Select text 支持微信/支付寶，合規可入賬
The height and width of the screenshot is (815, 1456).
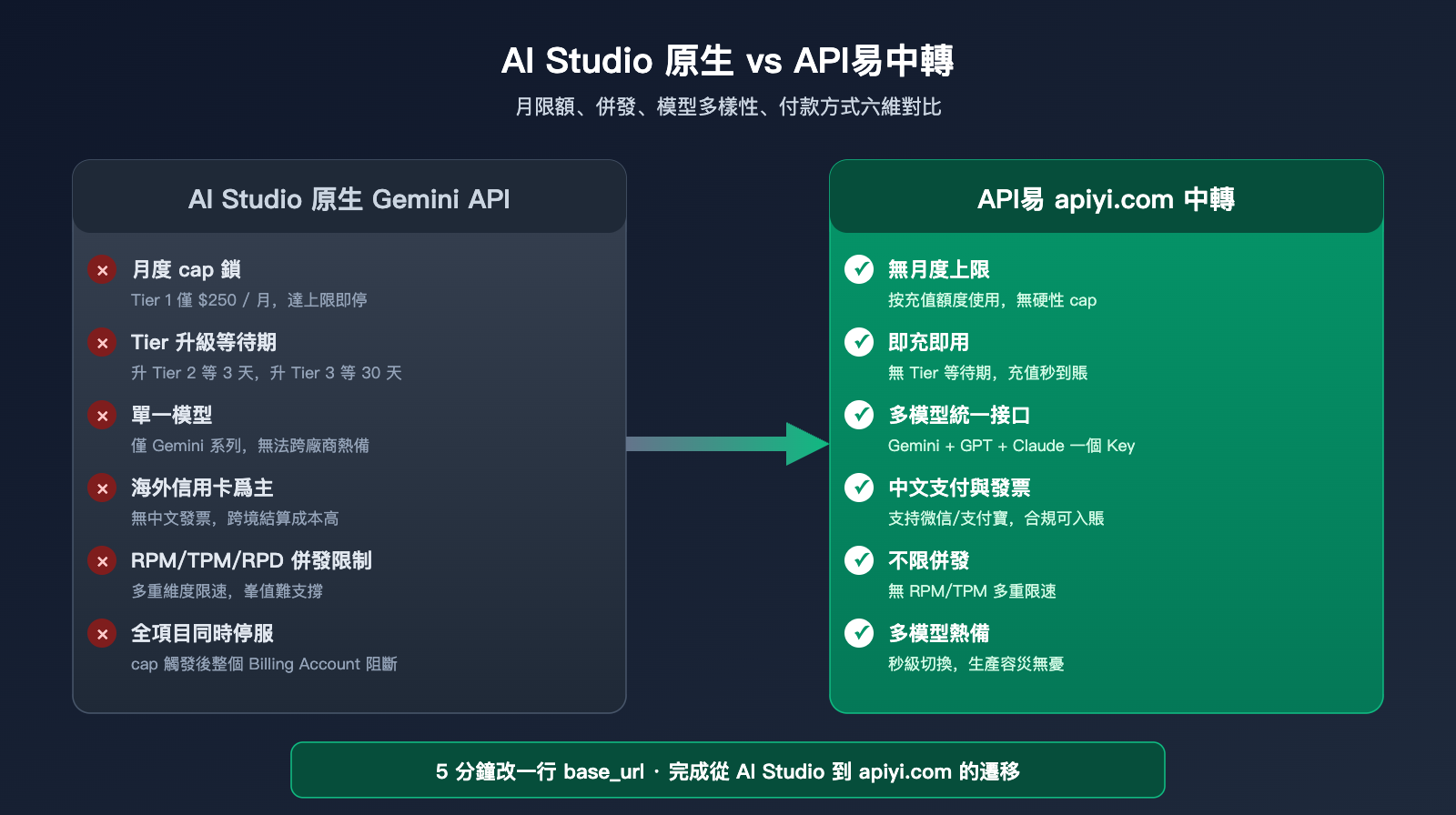(996, 518)
